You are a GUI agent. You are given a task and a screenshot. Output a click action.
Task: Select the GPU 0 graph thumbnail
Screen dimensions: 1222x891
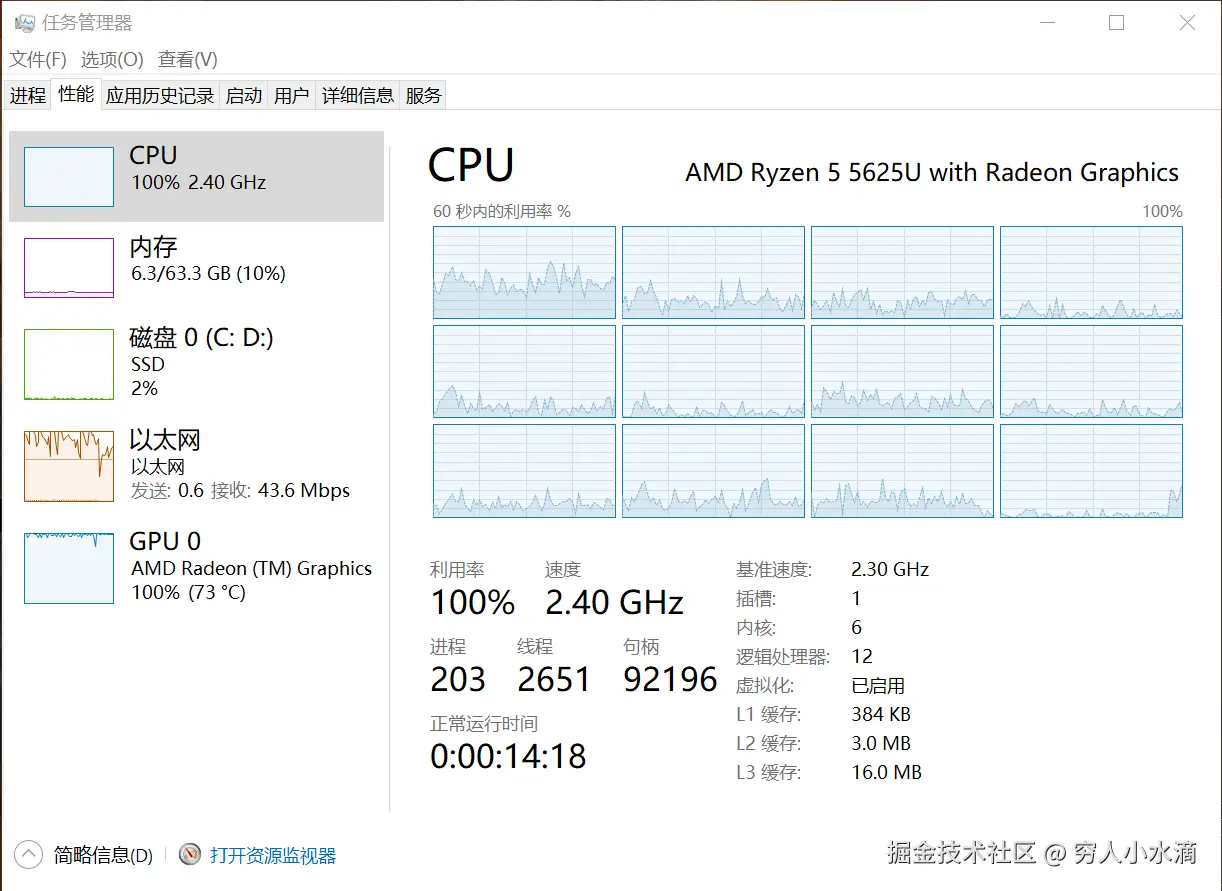69,568
